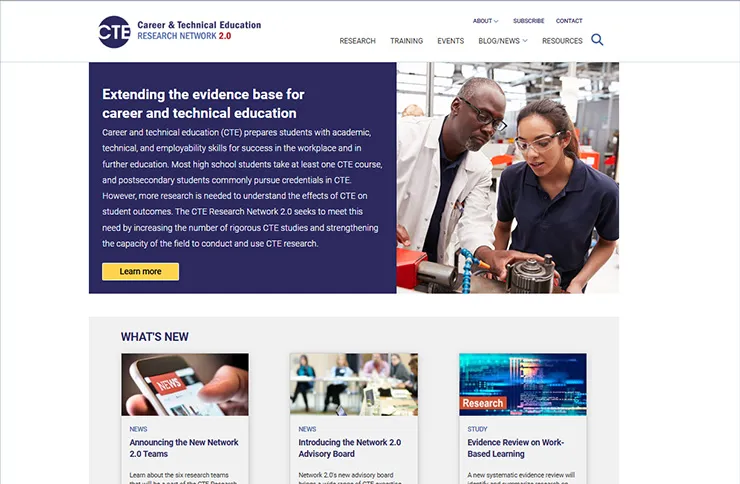Expand the Blog/News dropdown chevron

click(525, 41)
